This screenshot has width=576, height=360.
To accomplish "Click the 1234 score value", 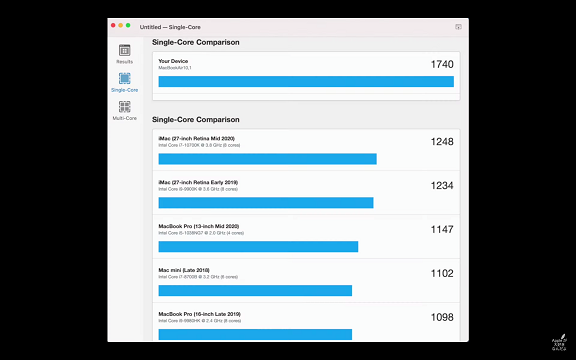I will tap(442, 186).
